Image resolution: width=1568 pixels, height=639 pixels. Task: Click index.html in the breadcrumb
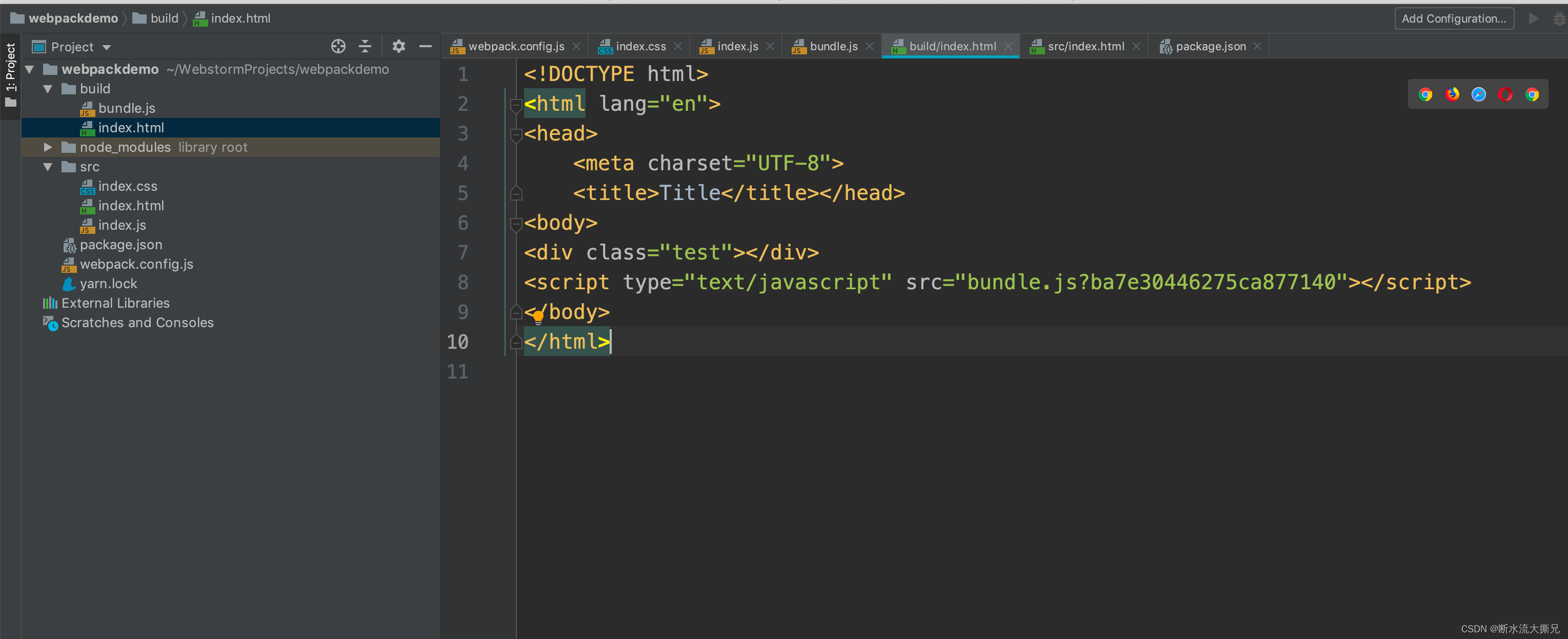[232, 18]
